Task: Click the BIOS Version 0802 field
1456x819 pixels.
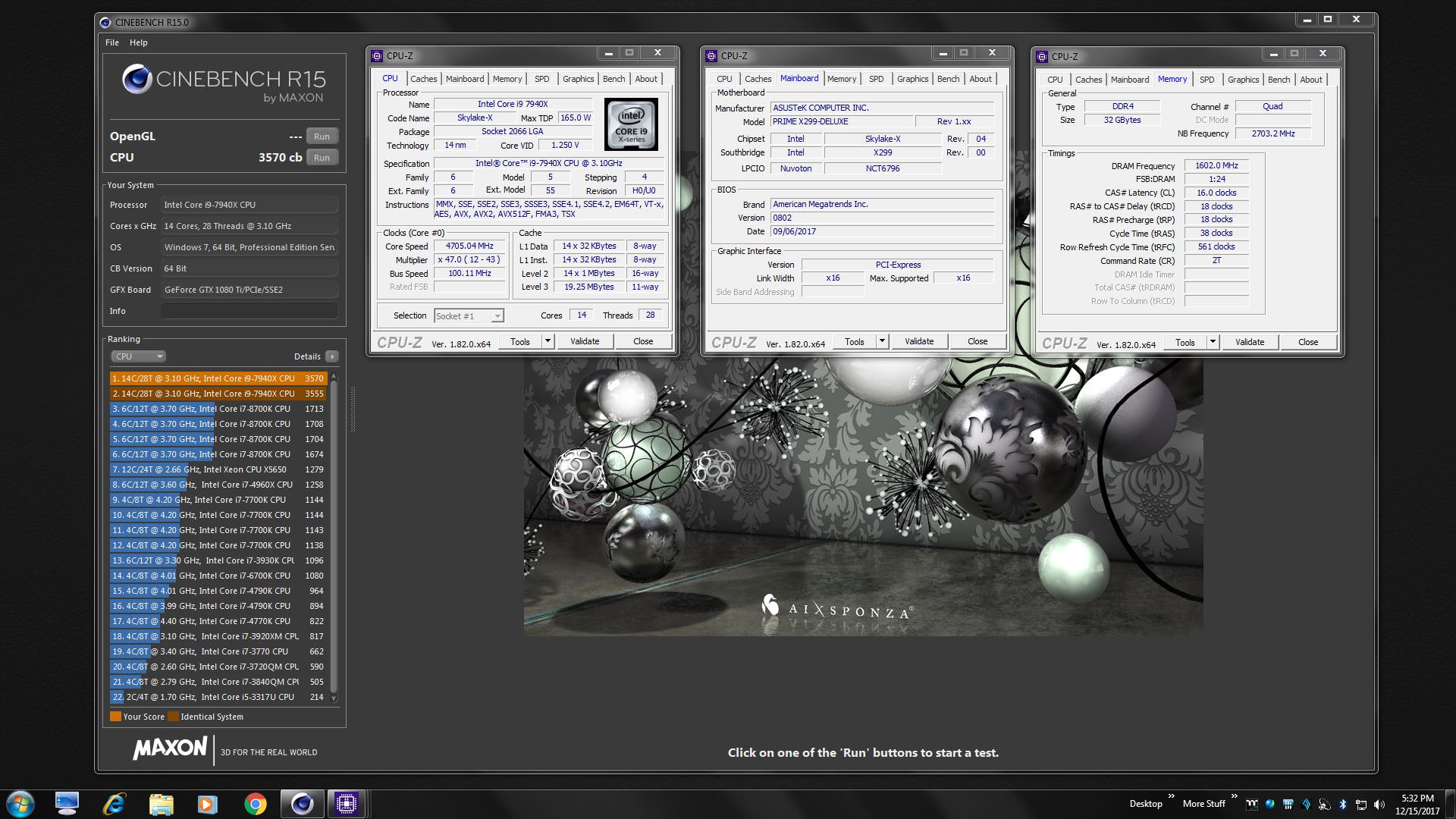Action: [883, 218]
